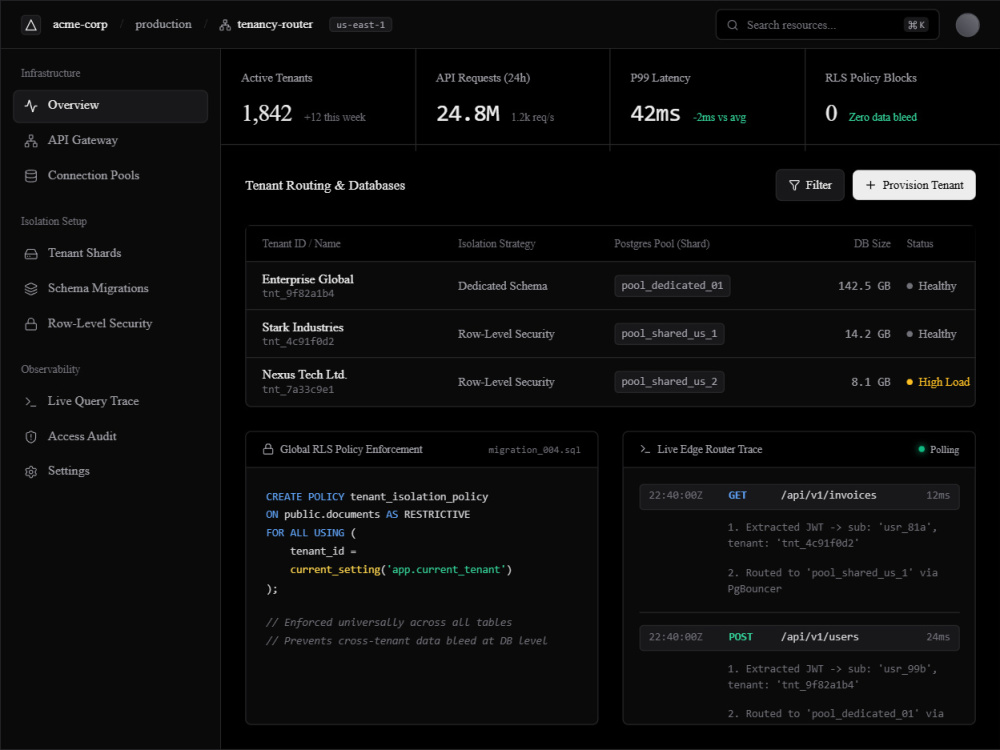This screenshot has height=750, width=1000.
Task: Click the Healthy status dot for Enterprise Global
Action: click(909, 286)
